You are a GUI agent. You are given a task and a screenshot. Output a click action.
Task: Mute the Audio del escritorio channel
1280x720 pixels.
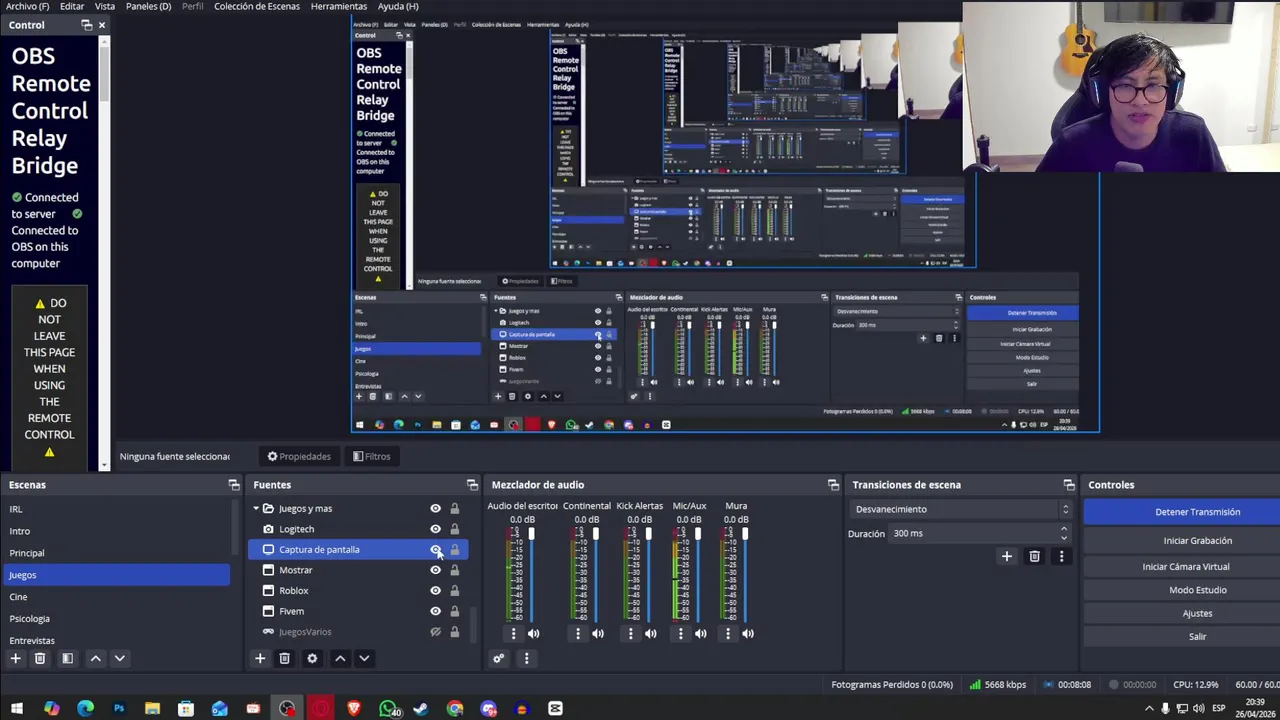(533, 633)
